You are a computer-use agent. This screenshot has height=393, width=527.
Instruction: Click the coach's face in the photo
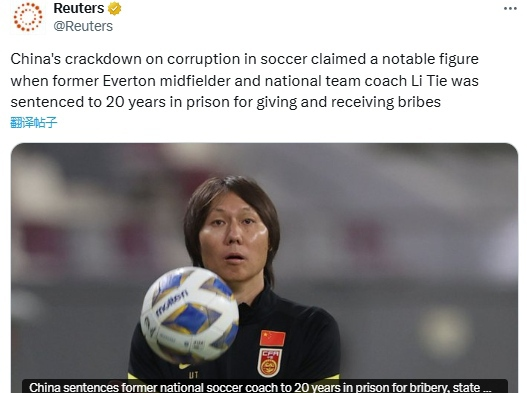pyautogui.click(x=234, y=242)
